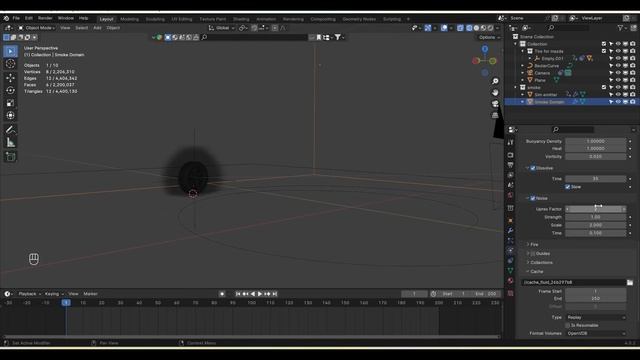Open the timeline Keying menu
Screen dimensions: 640x360
coord(53,294)
